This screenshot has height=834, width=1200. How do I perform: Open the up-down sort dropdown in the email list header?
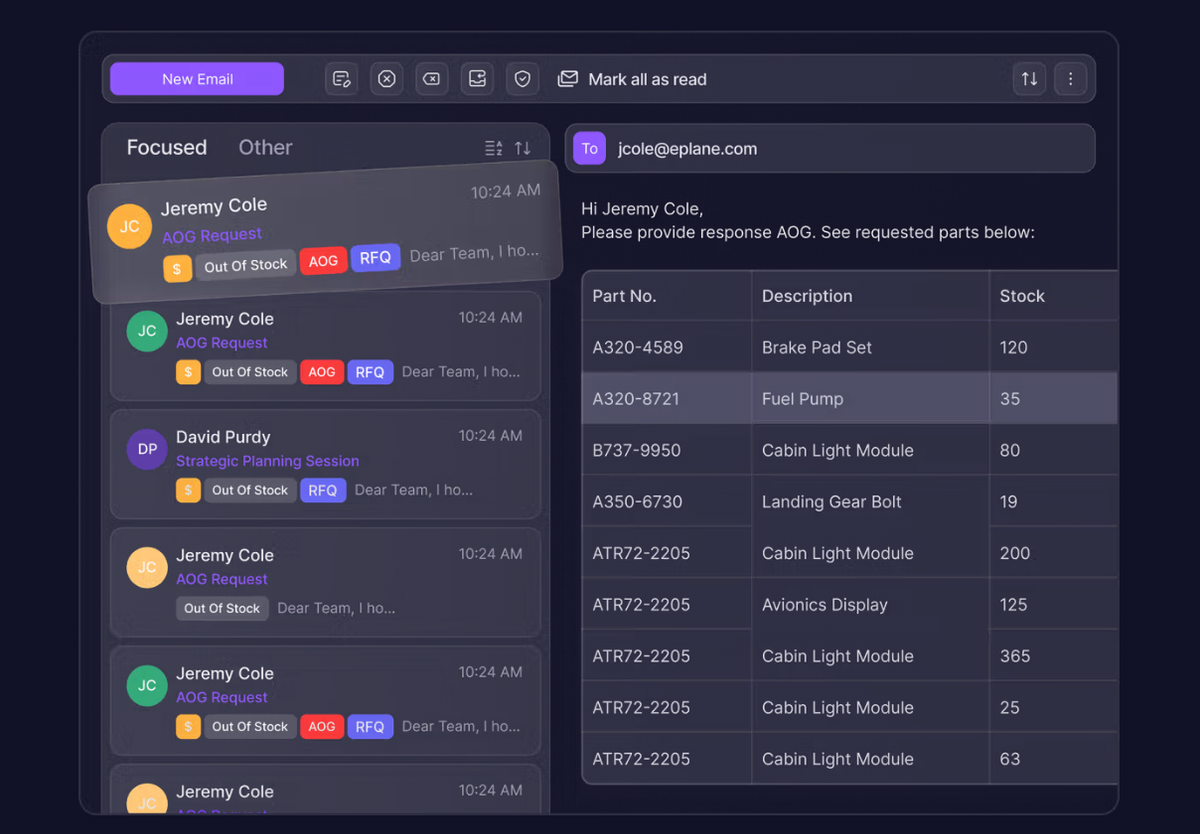[522, 147]
